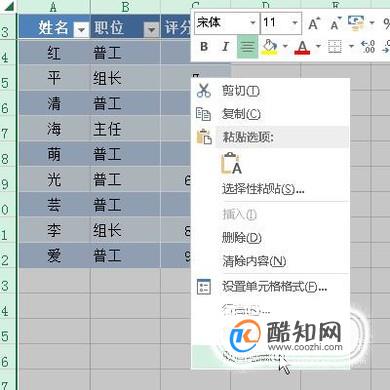
Task: Click the center align icon
Action: tap(247, 47)
